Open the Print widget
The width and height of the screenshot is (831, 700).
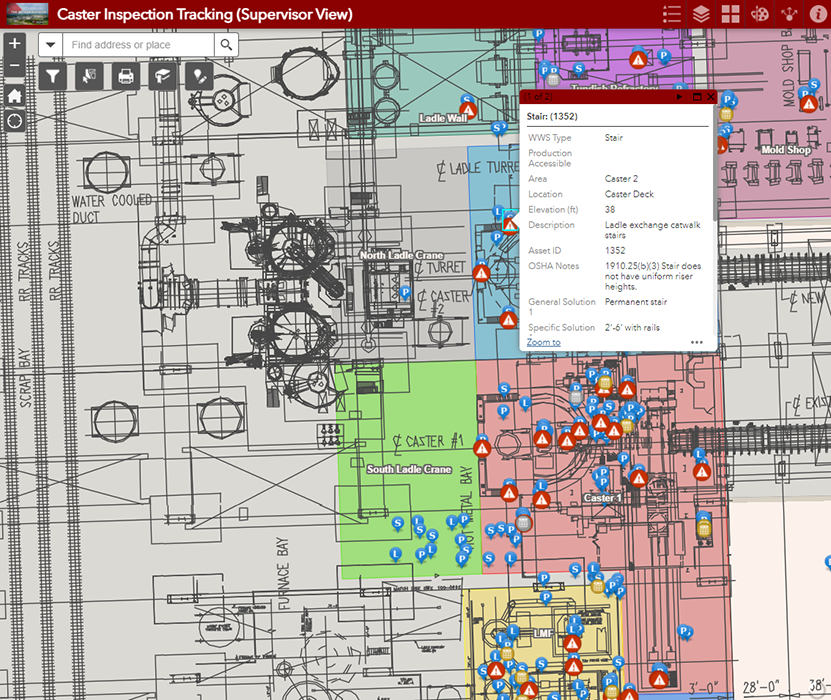click(125, 76)
